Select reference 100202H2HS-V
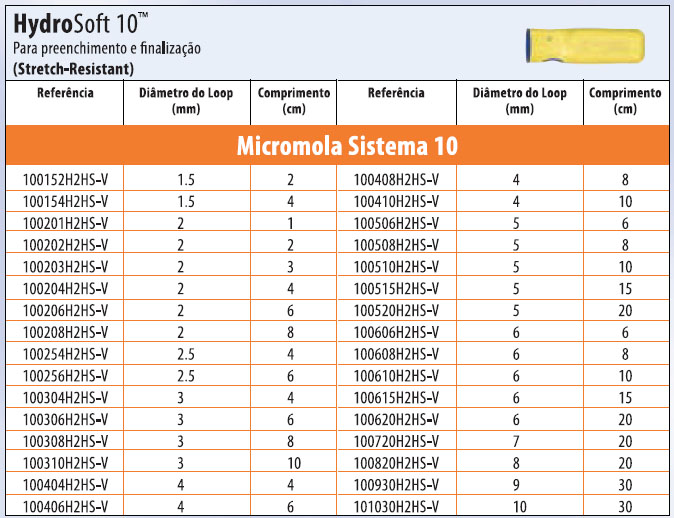The image size is (674, 518). click(65, 245)
